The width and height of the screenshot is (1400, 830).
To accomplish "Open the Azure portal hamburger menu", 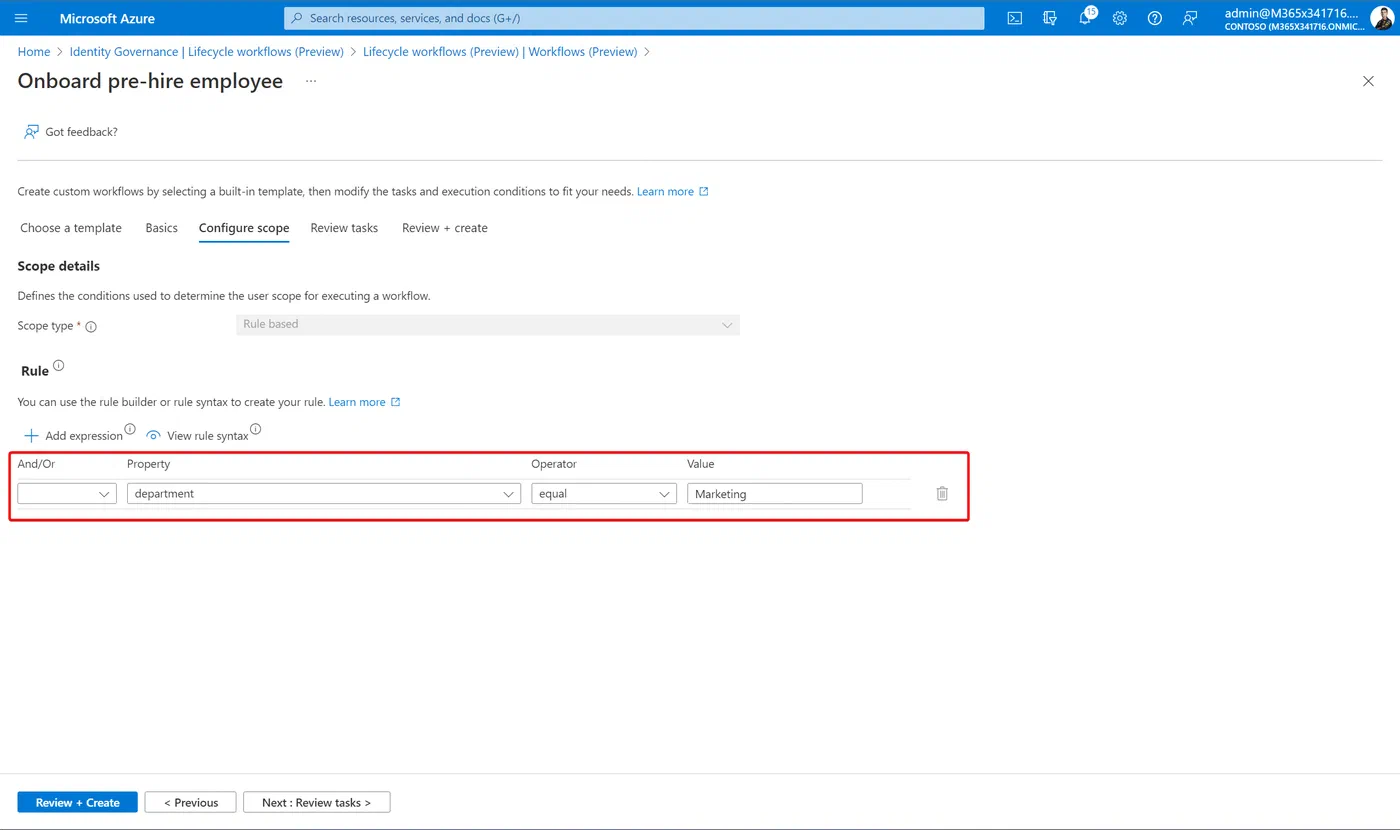I will (21, 18).
